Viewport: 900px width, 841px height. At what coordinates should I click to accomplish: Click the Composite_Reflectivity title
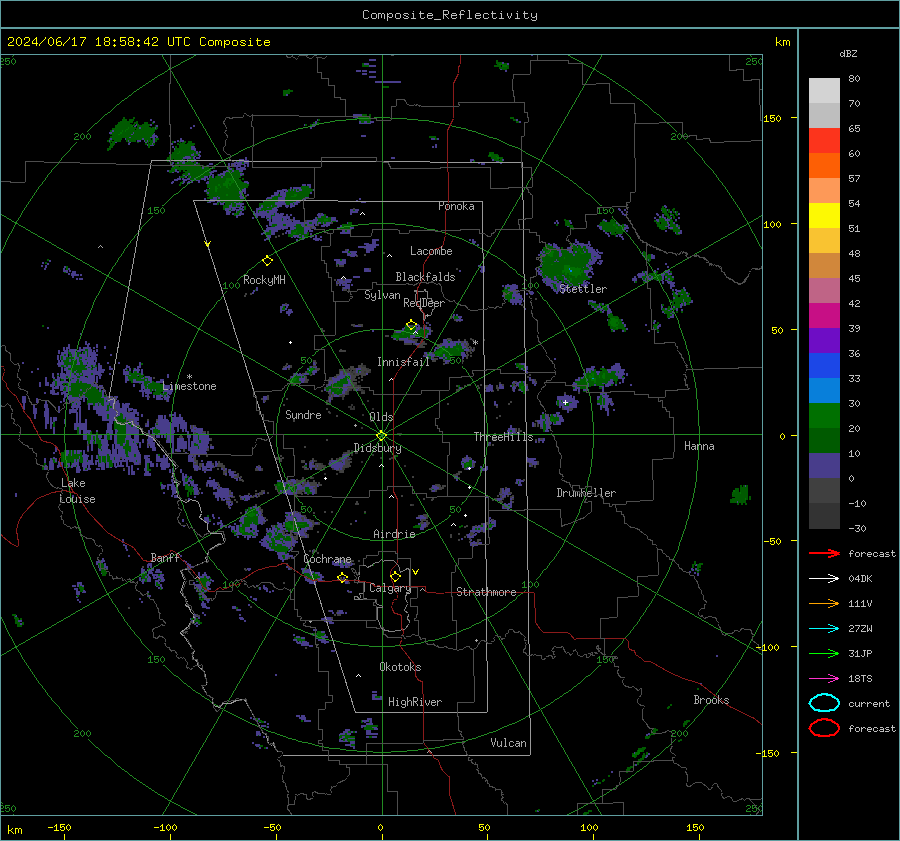pyautogui.click(x=449, y=15)
